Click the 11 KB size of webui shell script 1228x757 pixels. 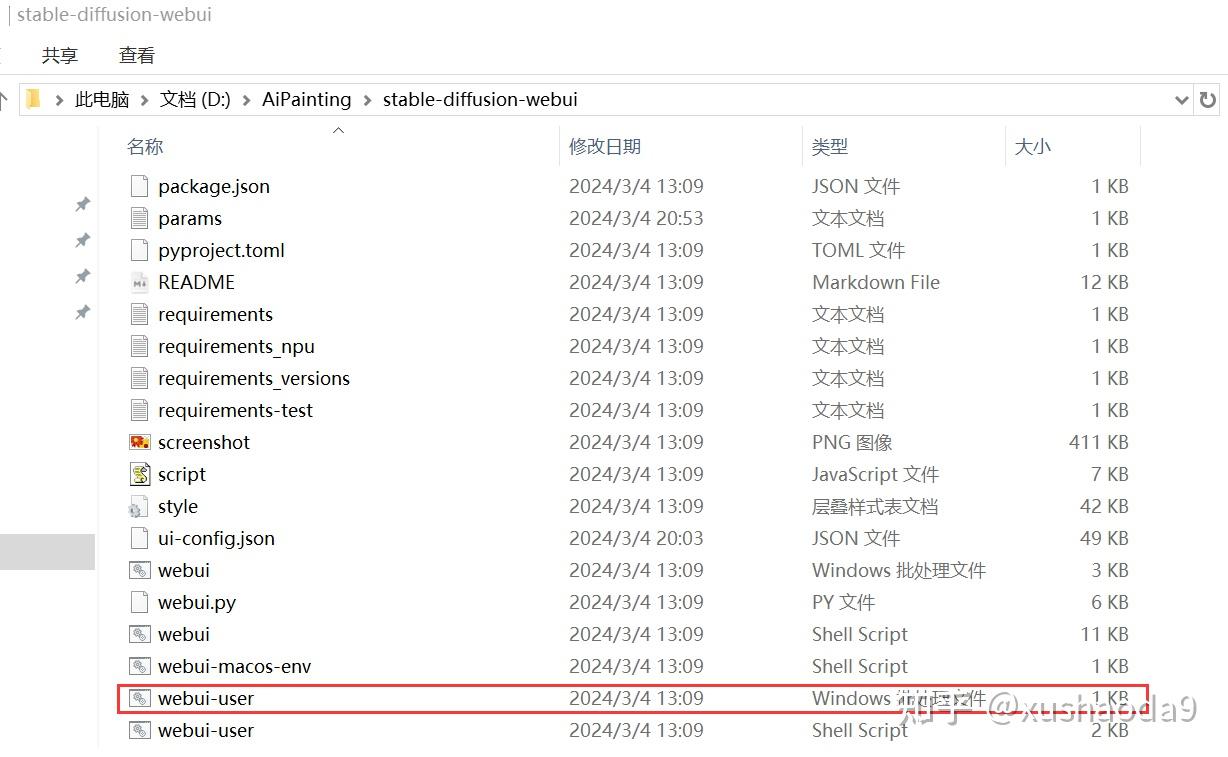[x=1104, y=634]
